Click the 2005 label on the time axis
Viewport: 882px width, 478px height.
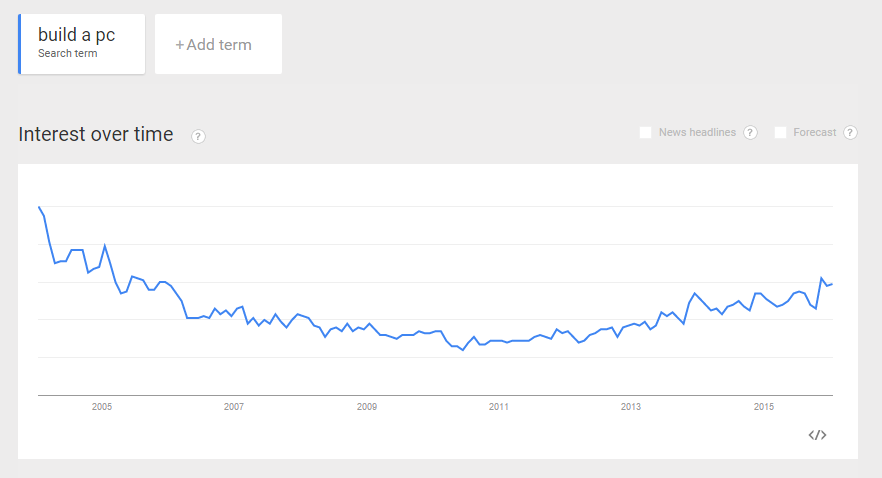click(x=102, y=407)
